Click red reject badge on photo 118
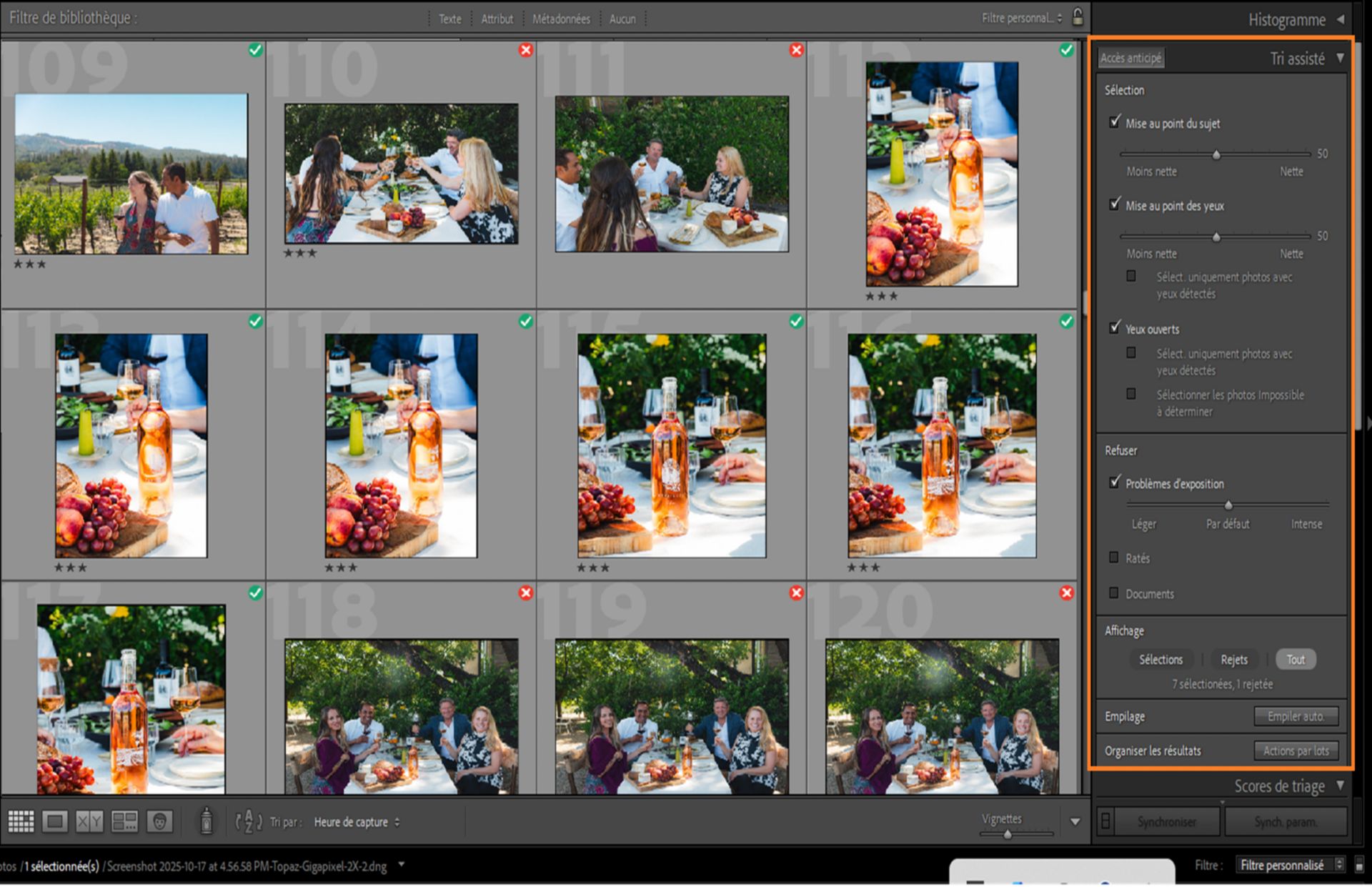1372x887 pixels. (526, 593)
